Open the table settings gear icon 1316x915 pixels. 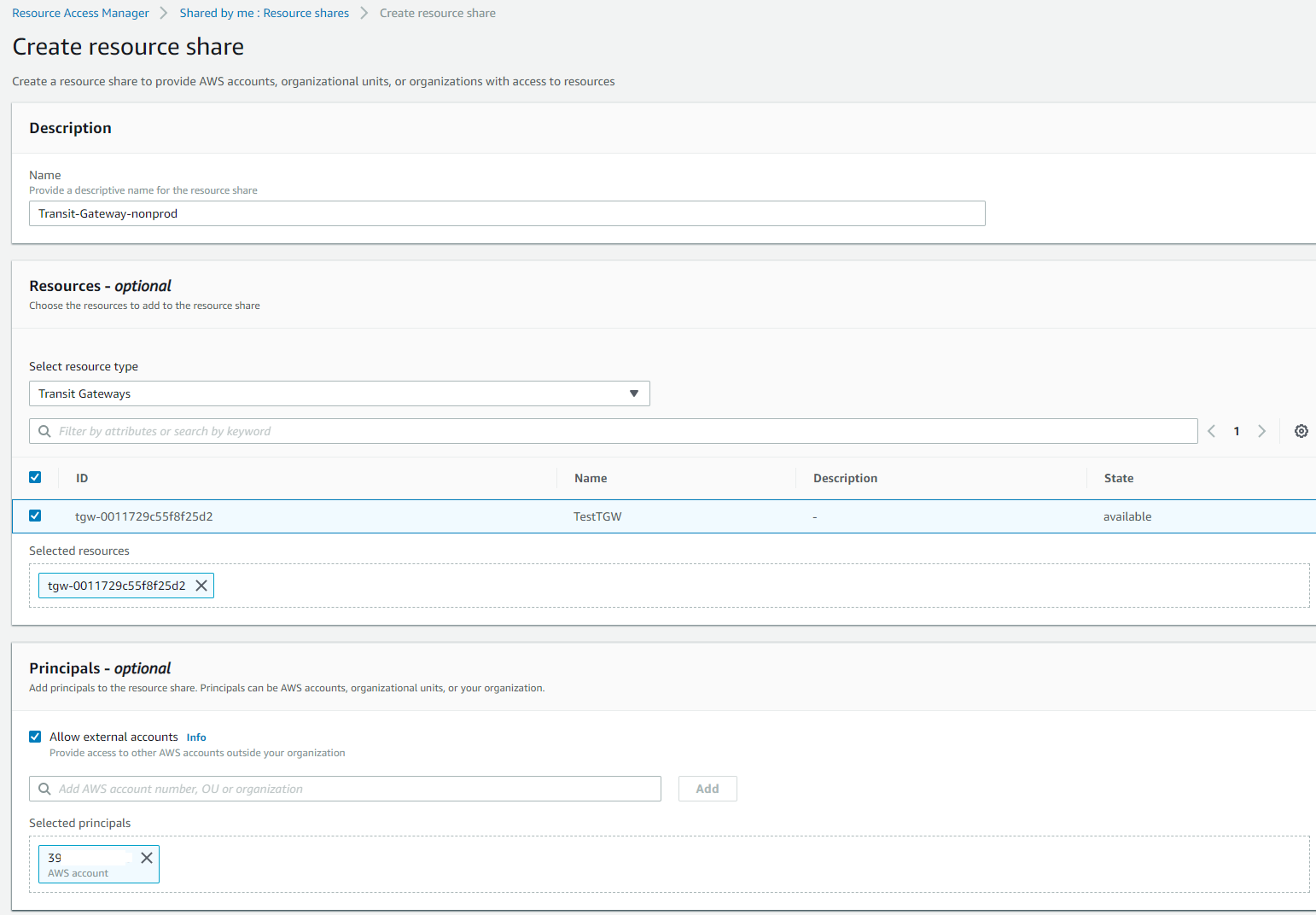coord(1301,431)
